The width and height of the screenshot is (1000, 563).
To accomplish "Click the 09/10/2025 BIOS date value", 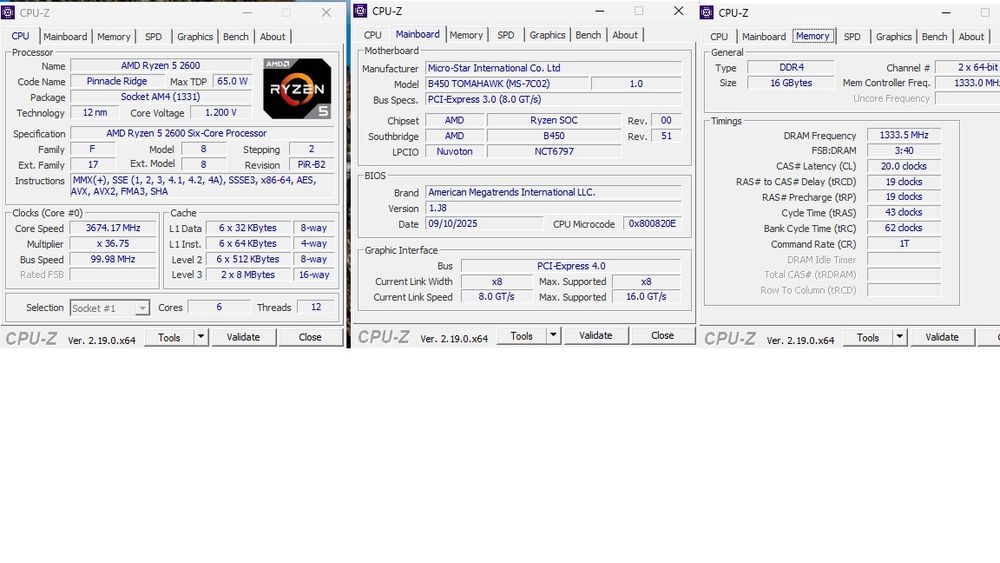I will [x=484, y=224].
